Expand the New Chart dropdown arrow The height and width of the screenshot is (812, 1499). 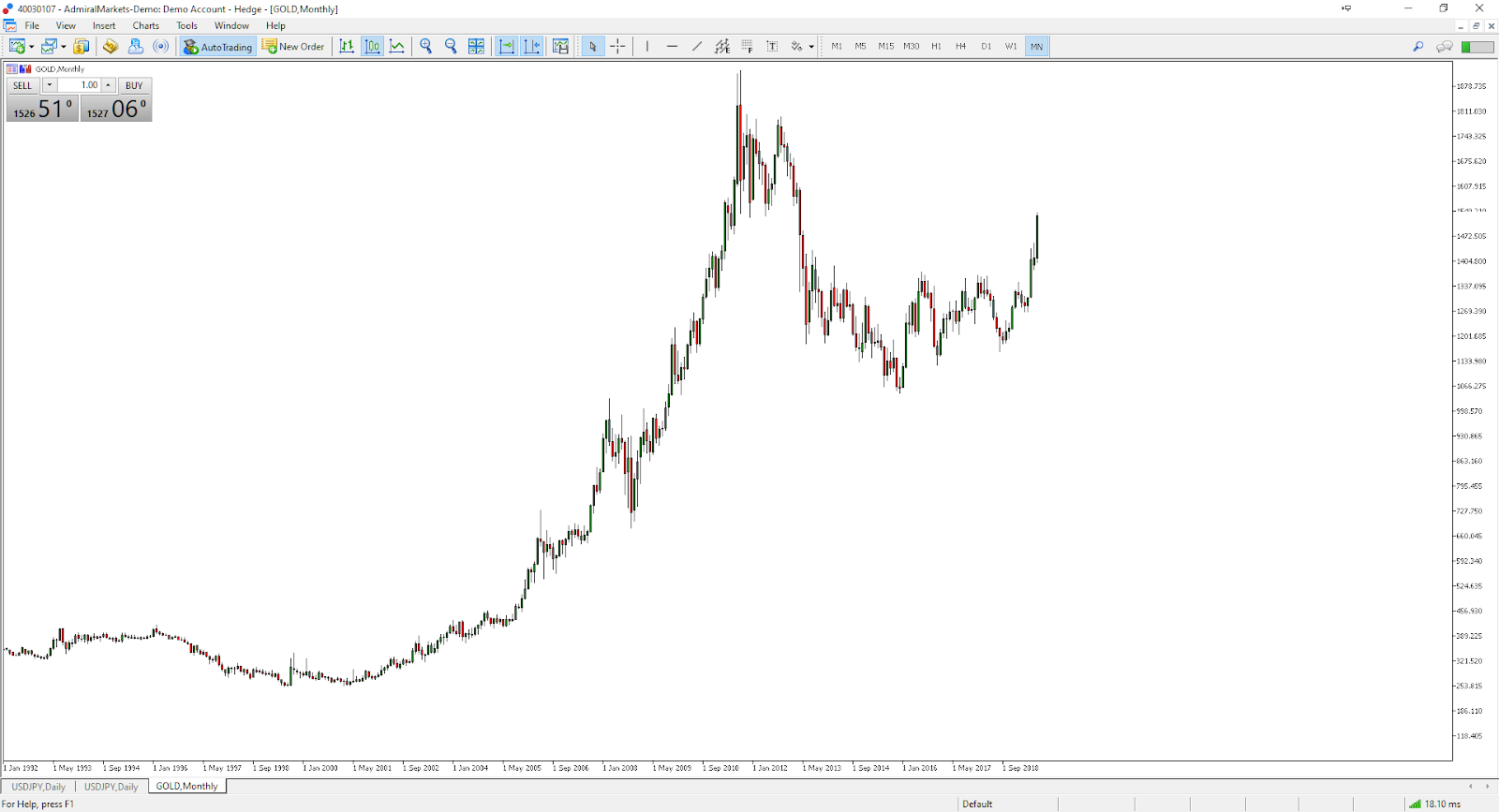(32, 47)
